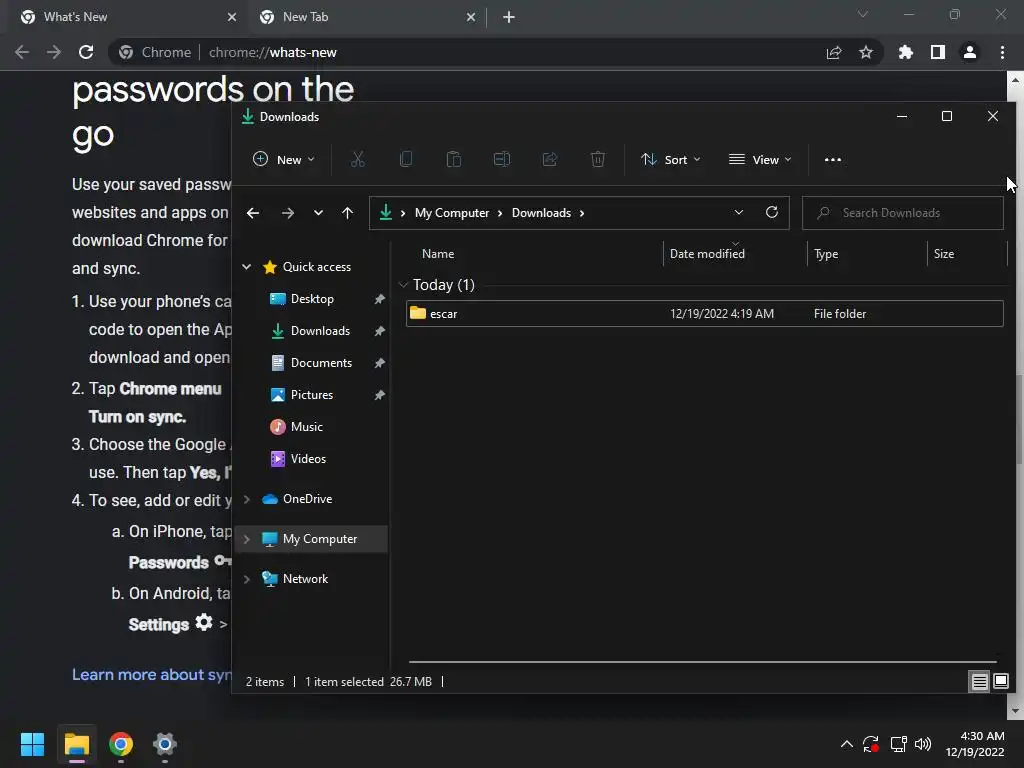Sort by the Type column header

[x=826, y=254]
